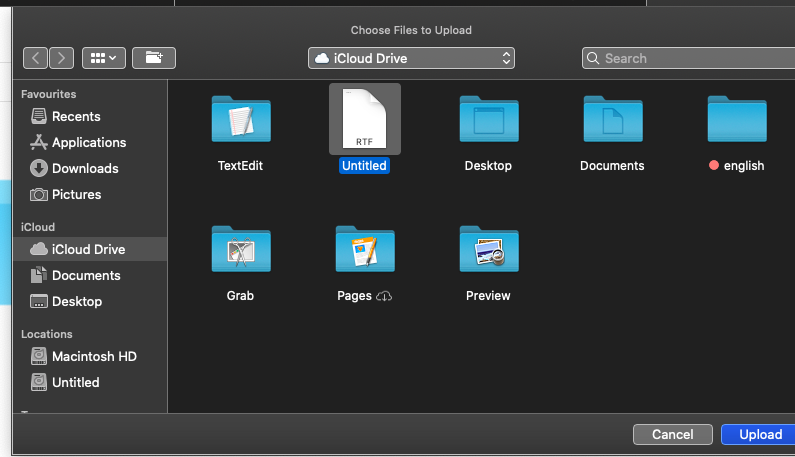This screenshot has width=795, height=457.
Task: Click the Preview folder name label
Action: click(x=488, y=295)
